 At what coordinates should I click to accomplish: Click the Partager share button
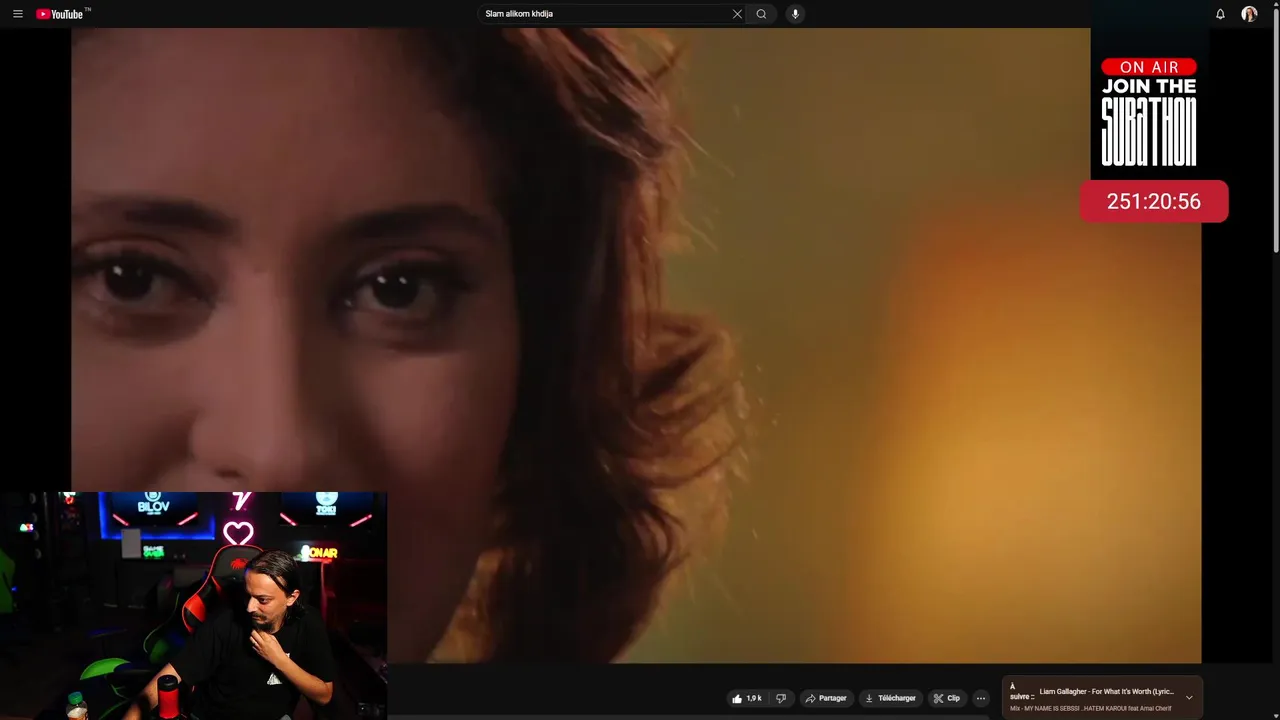[x=826, y=698]
